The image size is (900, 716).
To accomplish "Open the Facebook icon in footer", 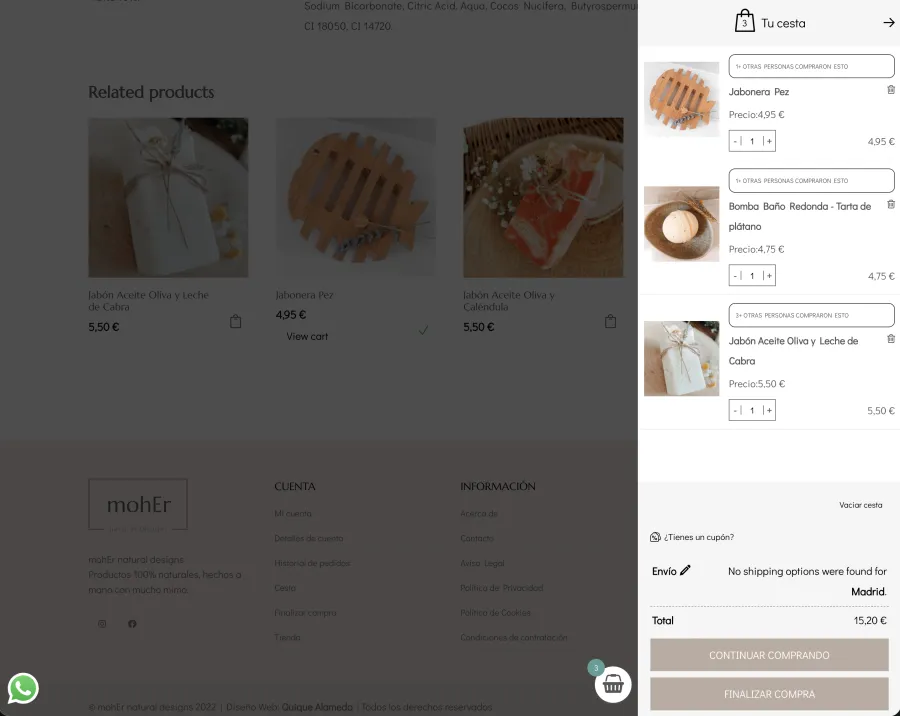I will (x=132, y=624).
